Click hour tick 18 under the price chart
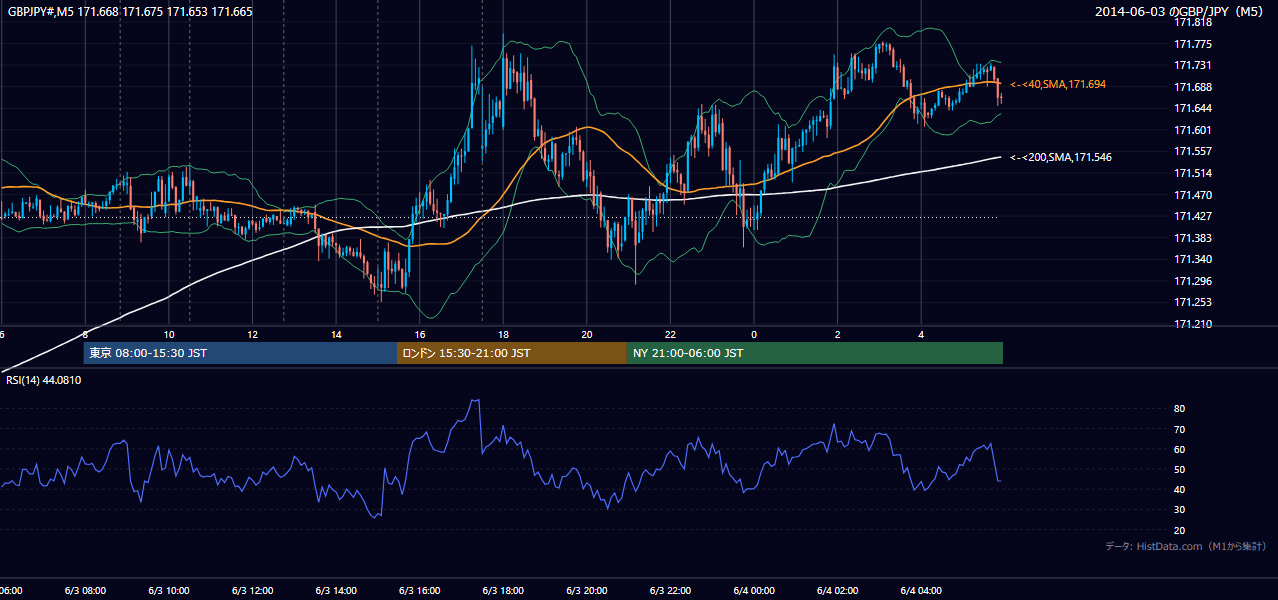The height and width of the screenshot is (600, 1278). (503, 334)
